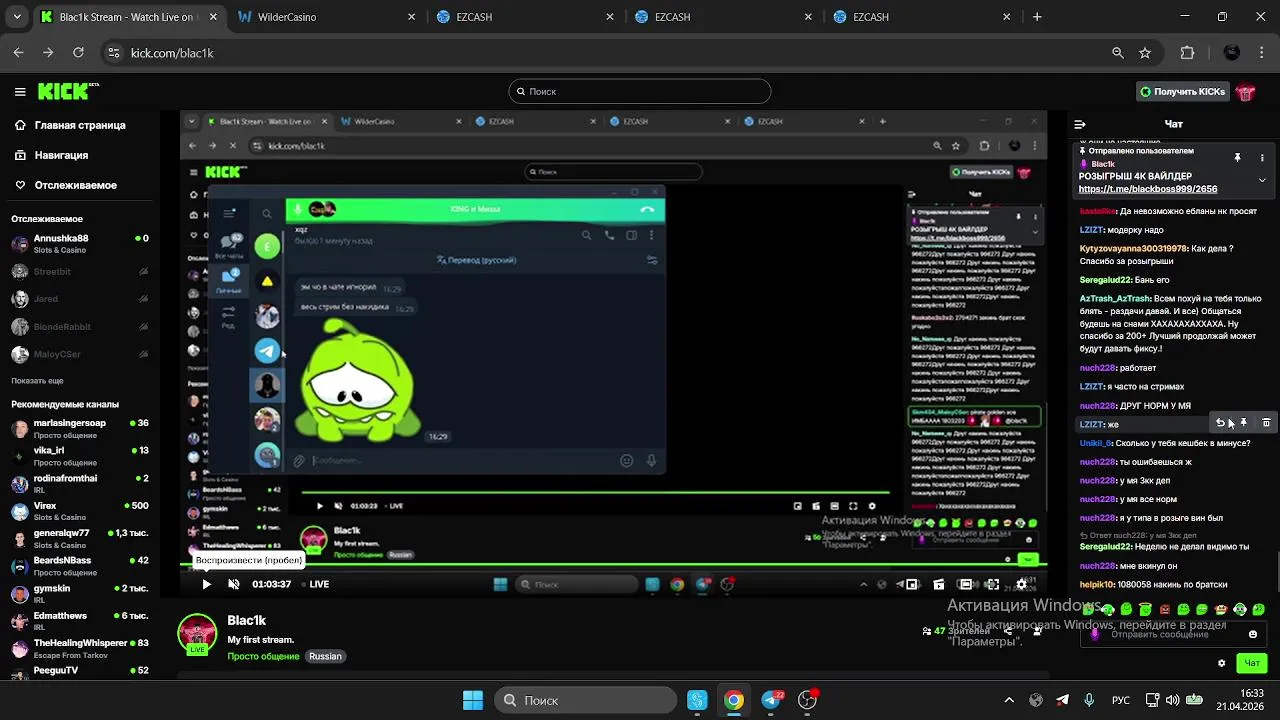Zoom page with magnifier in address bar
The image size is (1280, 720).
[1117, 53]
